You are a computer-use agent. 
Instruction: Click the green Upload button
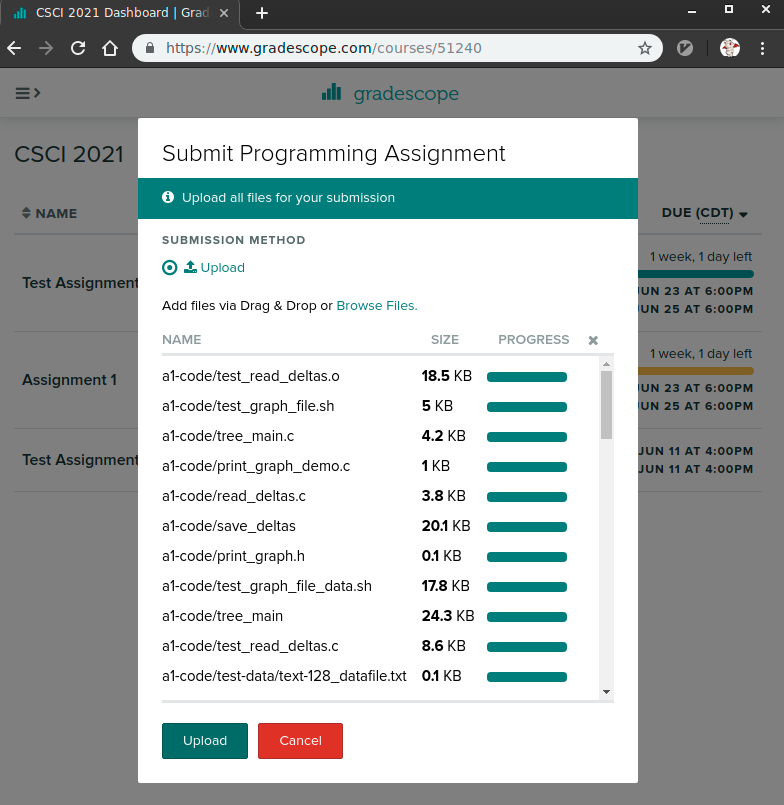(x=205, y=741)
